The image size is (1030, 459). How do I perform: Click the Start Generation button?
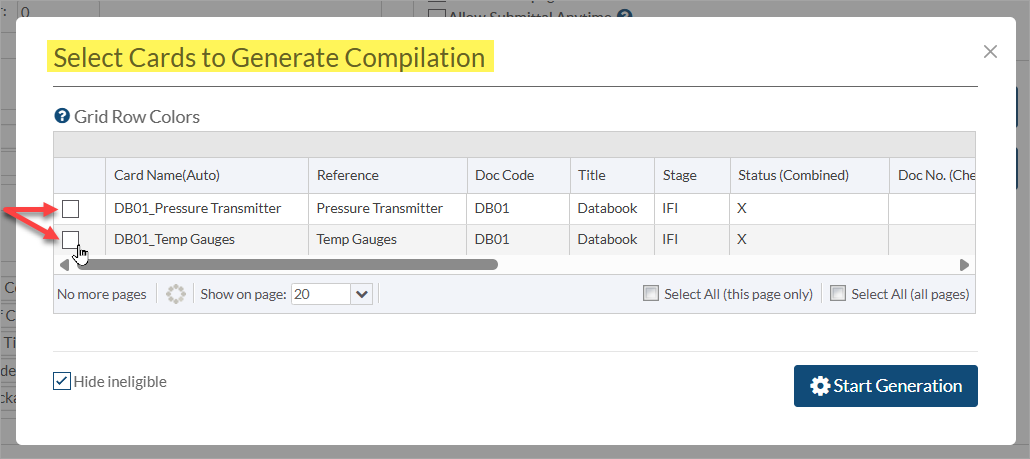[x=885, y=386]
